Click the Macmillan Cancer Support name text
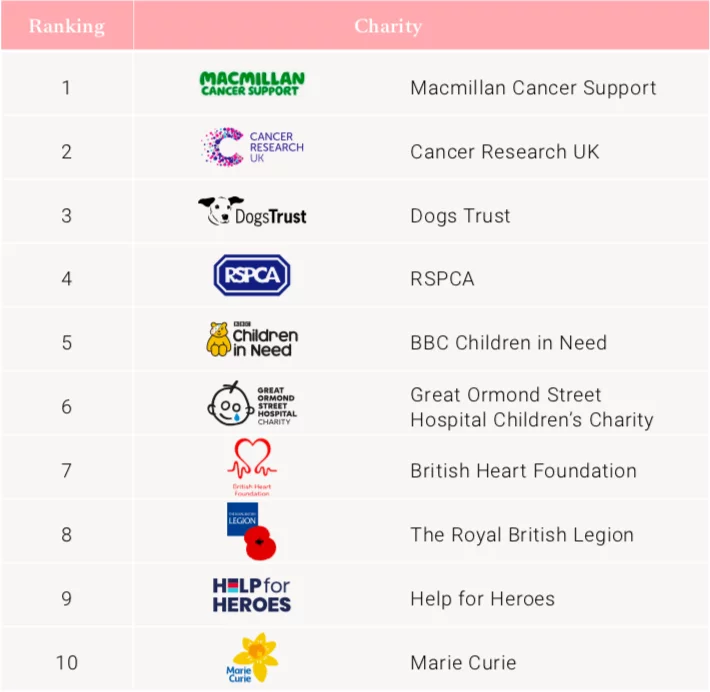Screen dimensions: 710x692 tap(533, 88)
